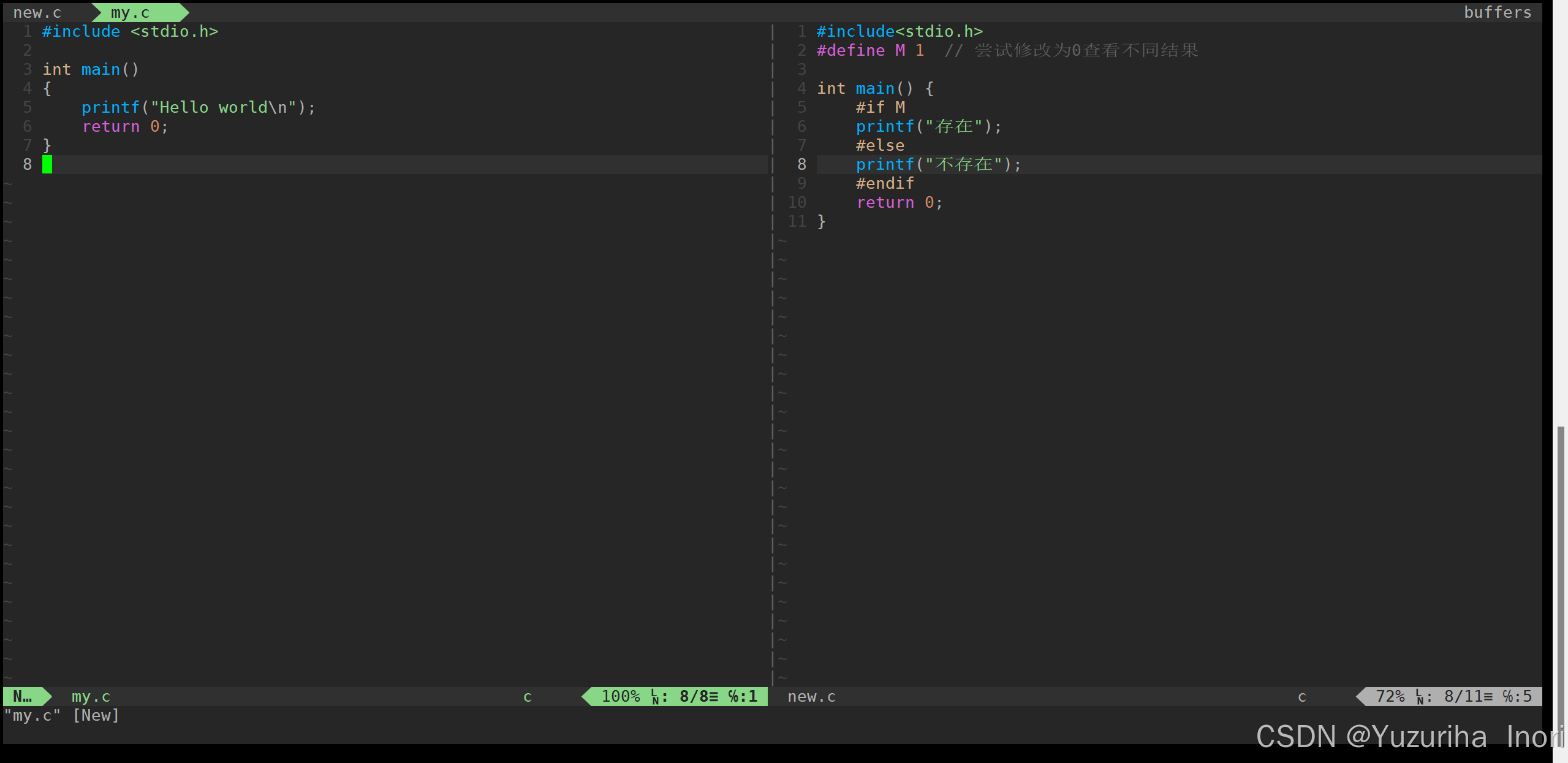
Task: Select the my.c buffer tab
Action: click(x=131, y=12)
